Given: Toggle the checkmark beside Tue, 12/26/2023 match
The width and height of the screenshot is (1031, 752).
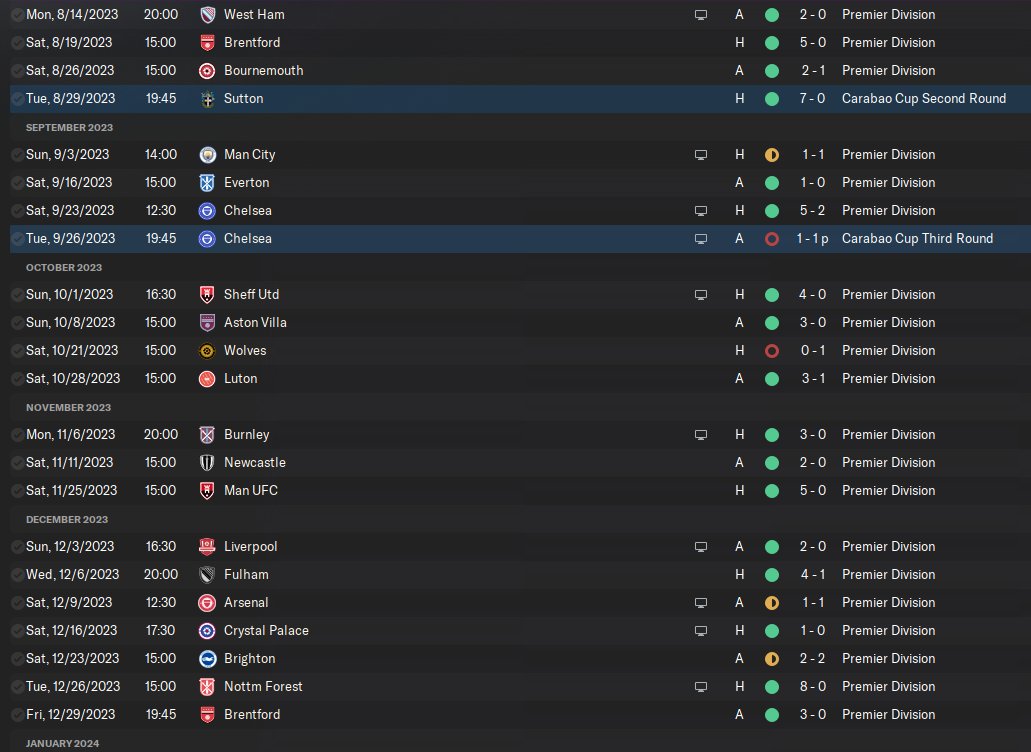Looking at the screenshot, I should (18, 686).
